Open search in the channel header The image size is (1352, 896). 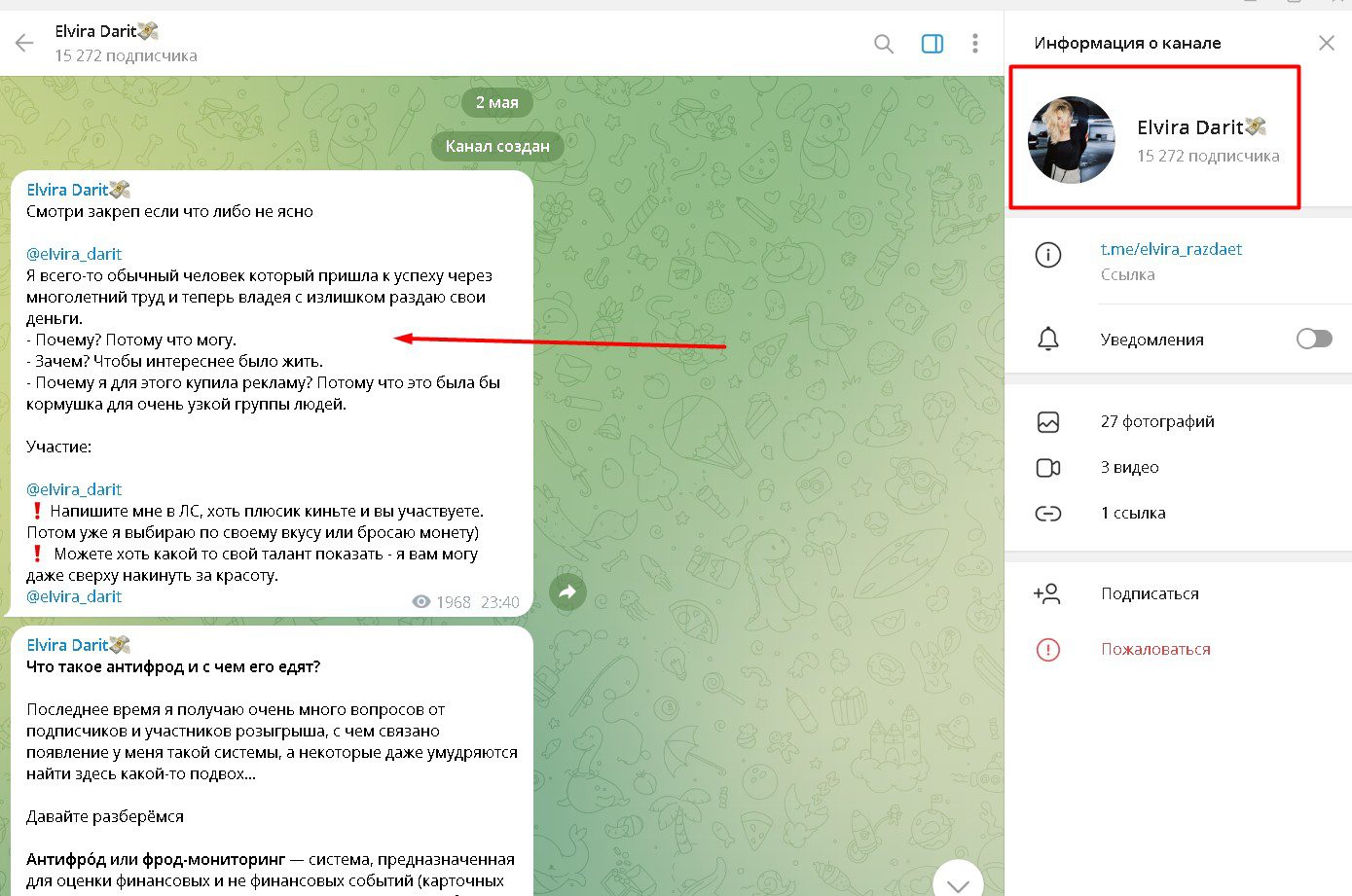(884, 44)
